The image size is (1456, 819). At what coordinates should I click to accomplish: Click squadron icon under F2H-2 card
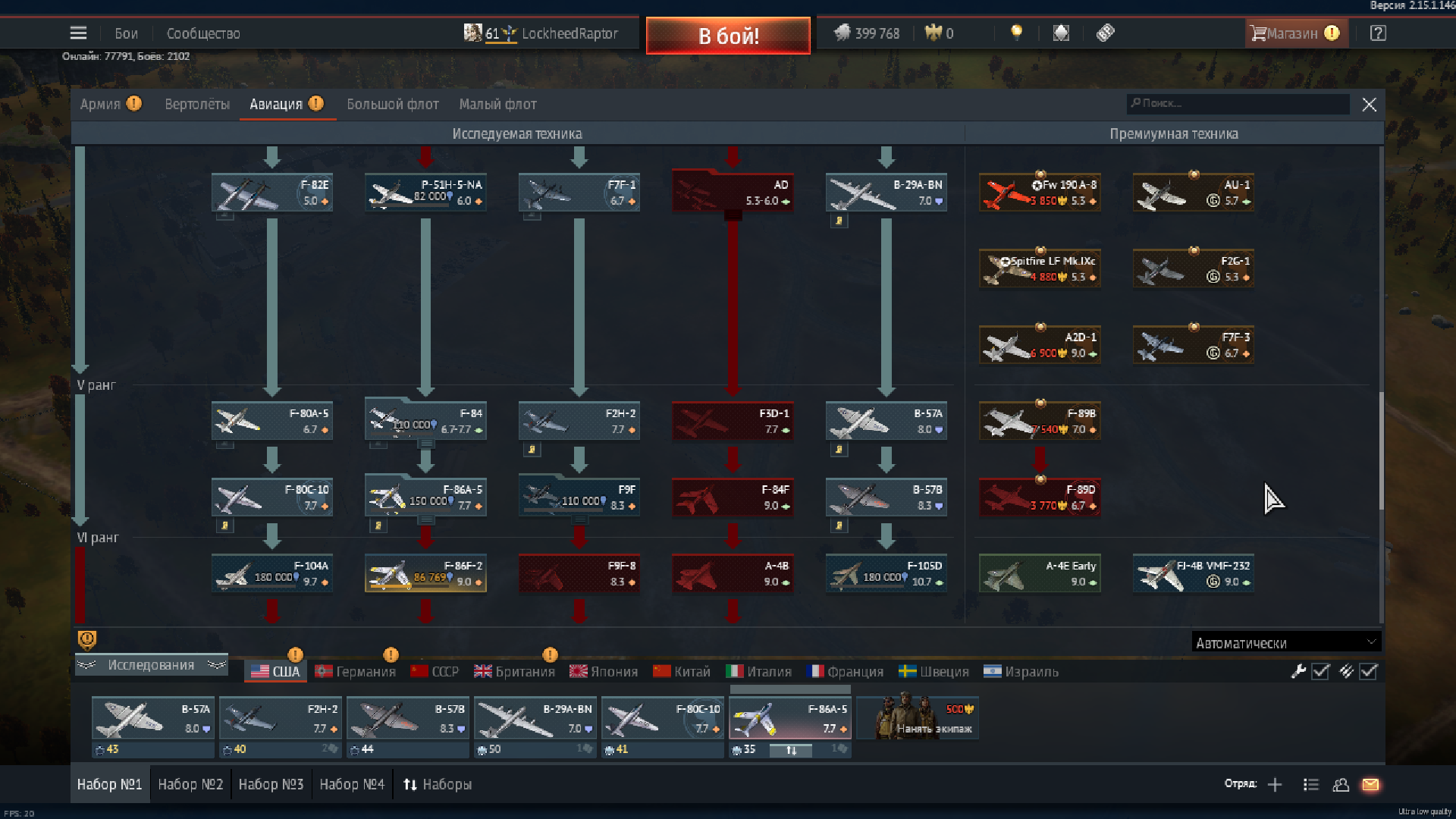click(x=532, y=450)
